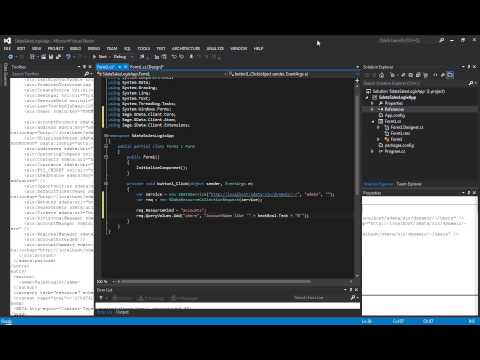Collapse the project node in Solution Explorer
Screen dimensions: 480x360
367,97
